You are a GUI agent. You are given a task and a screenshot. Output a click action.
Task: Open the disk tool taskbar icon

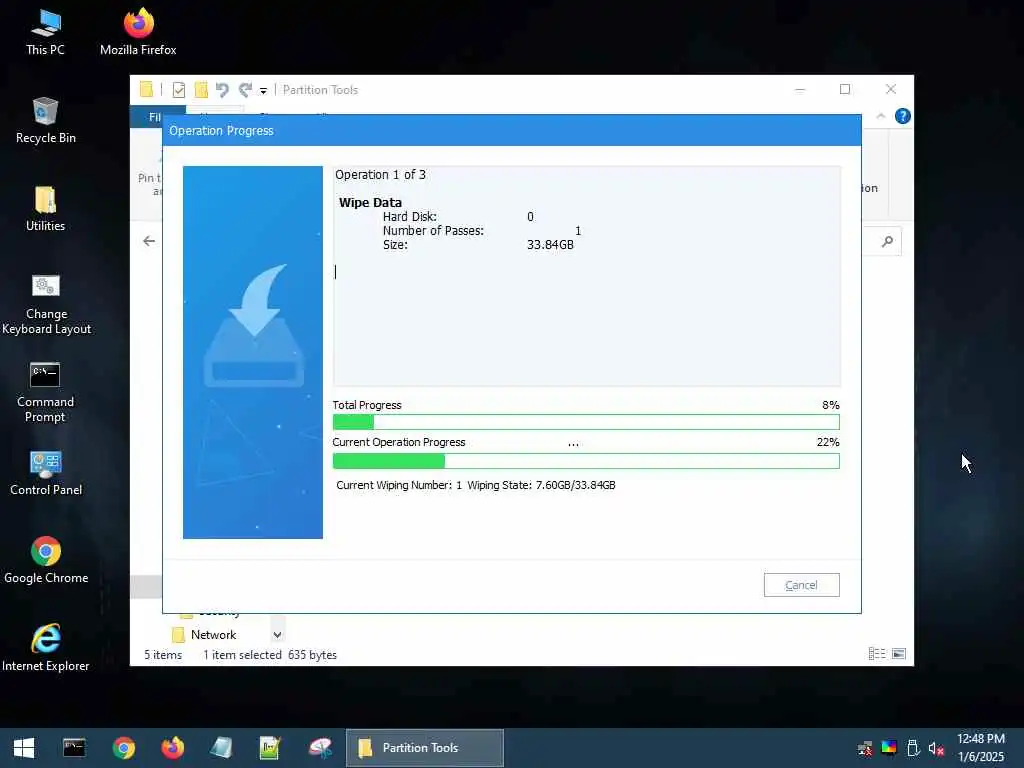(x=320, y=748)
